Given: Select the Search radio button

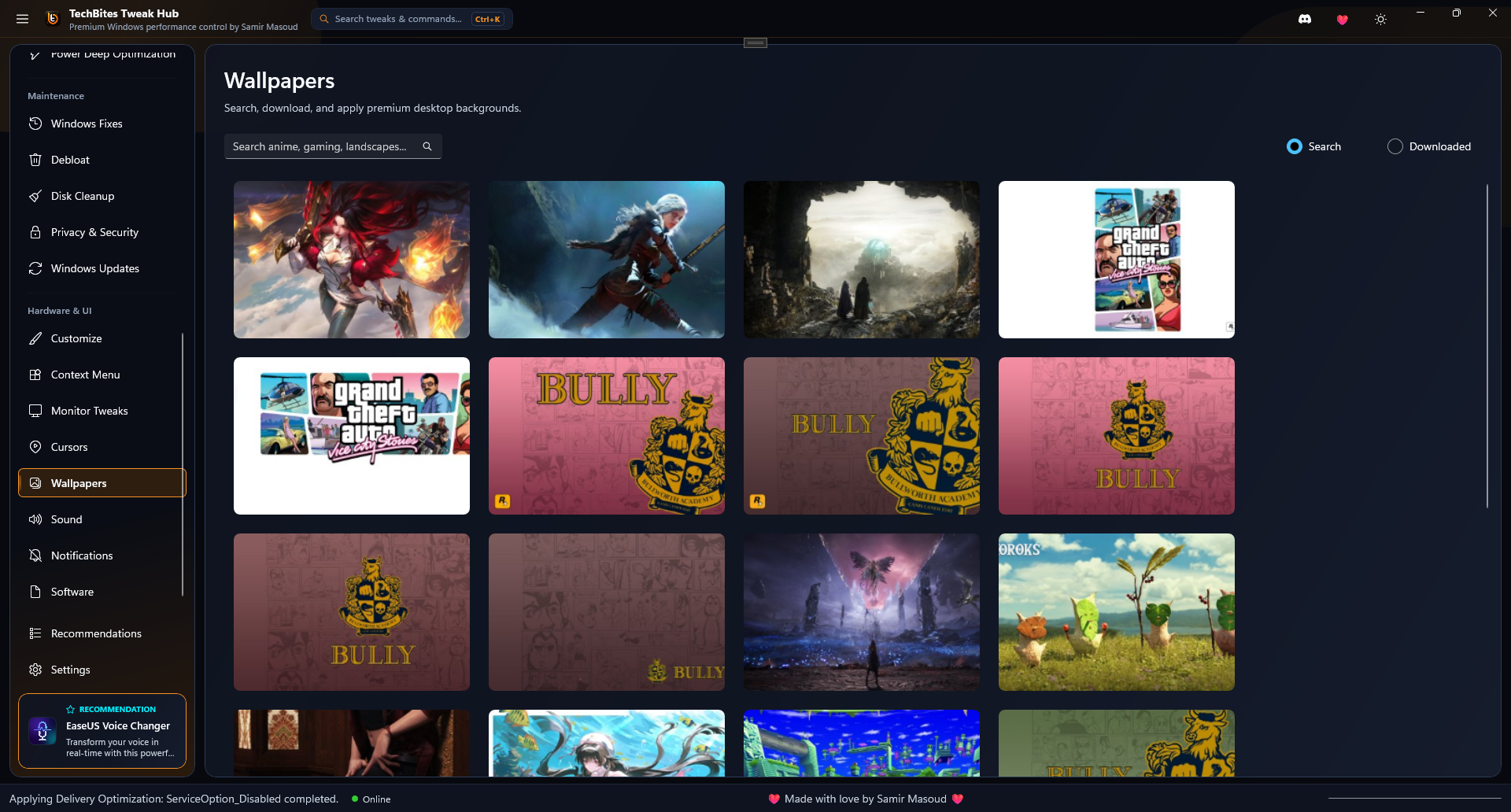Looking at the screenshot, I should [x=1295, y=146].
